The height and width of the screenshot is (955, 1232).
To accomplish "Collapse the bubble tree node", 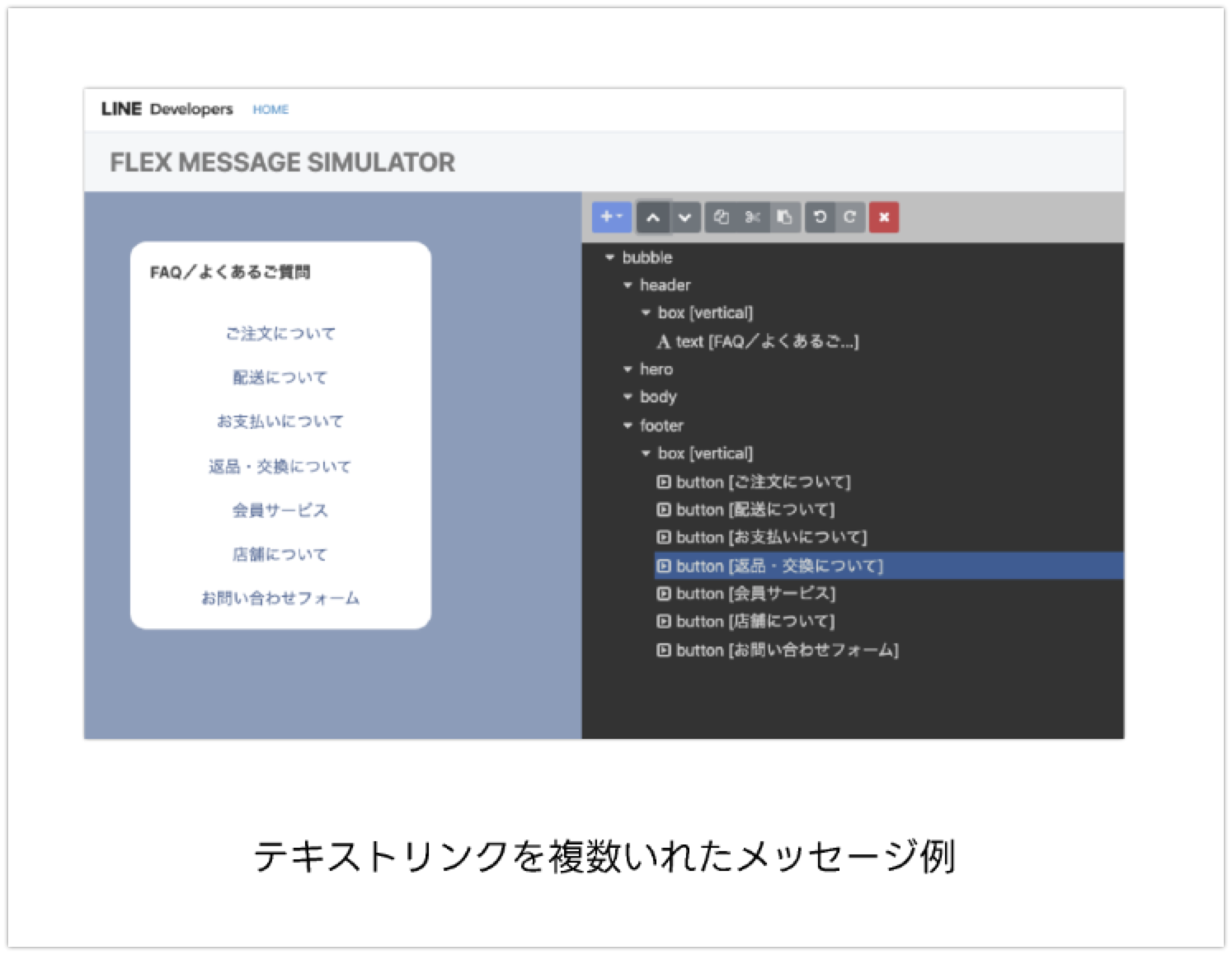I will point(611,257).
